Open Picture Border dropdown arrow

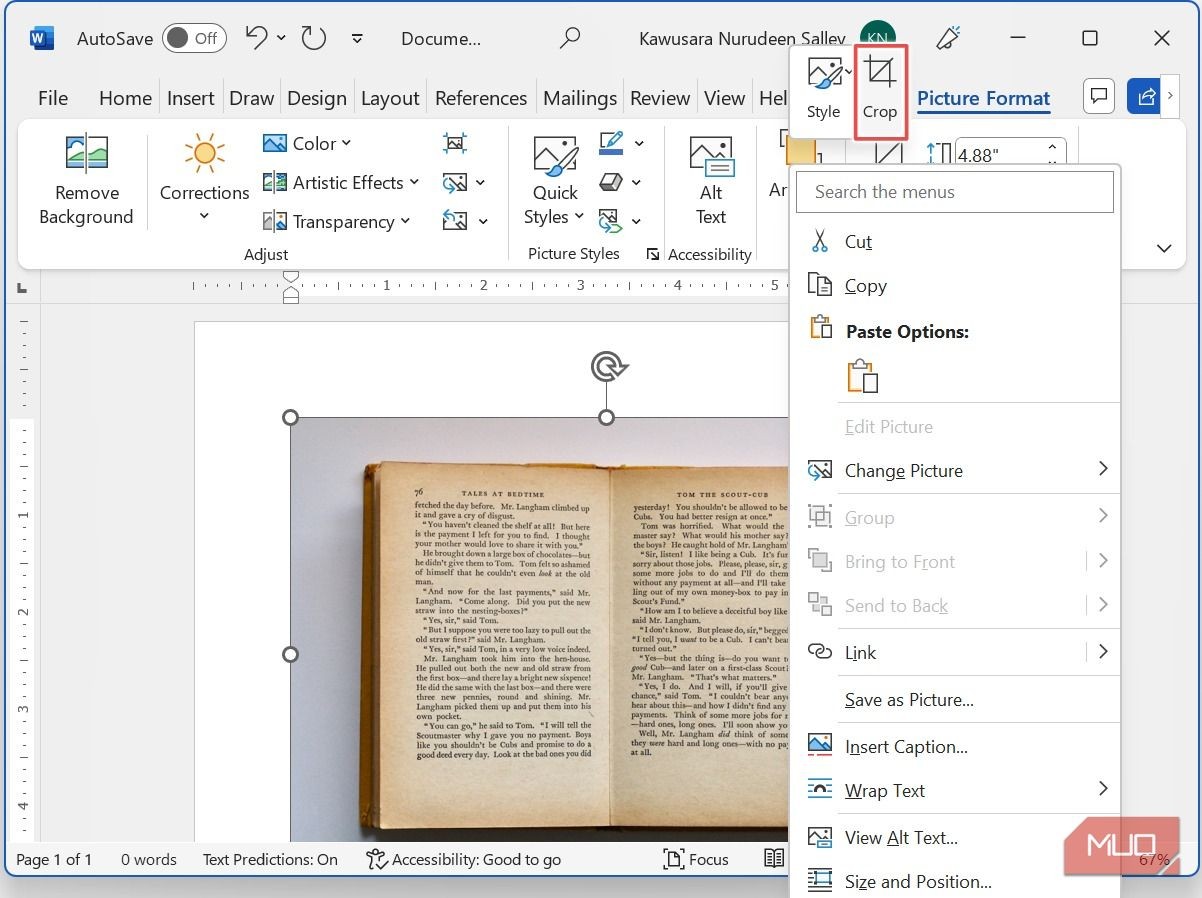pyautogui.click(x=639, y=144)
